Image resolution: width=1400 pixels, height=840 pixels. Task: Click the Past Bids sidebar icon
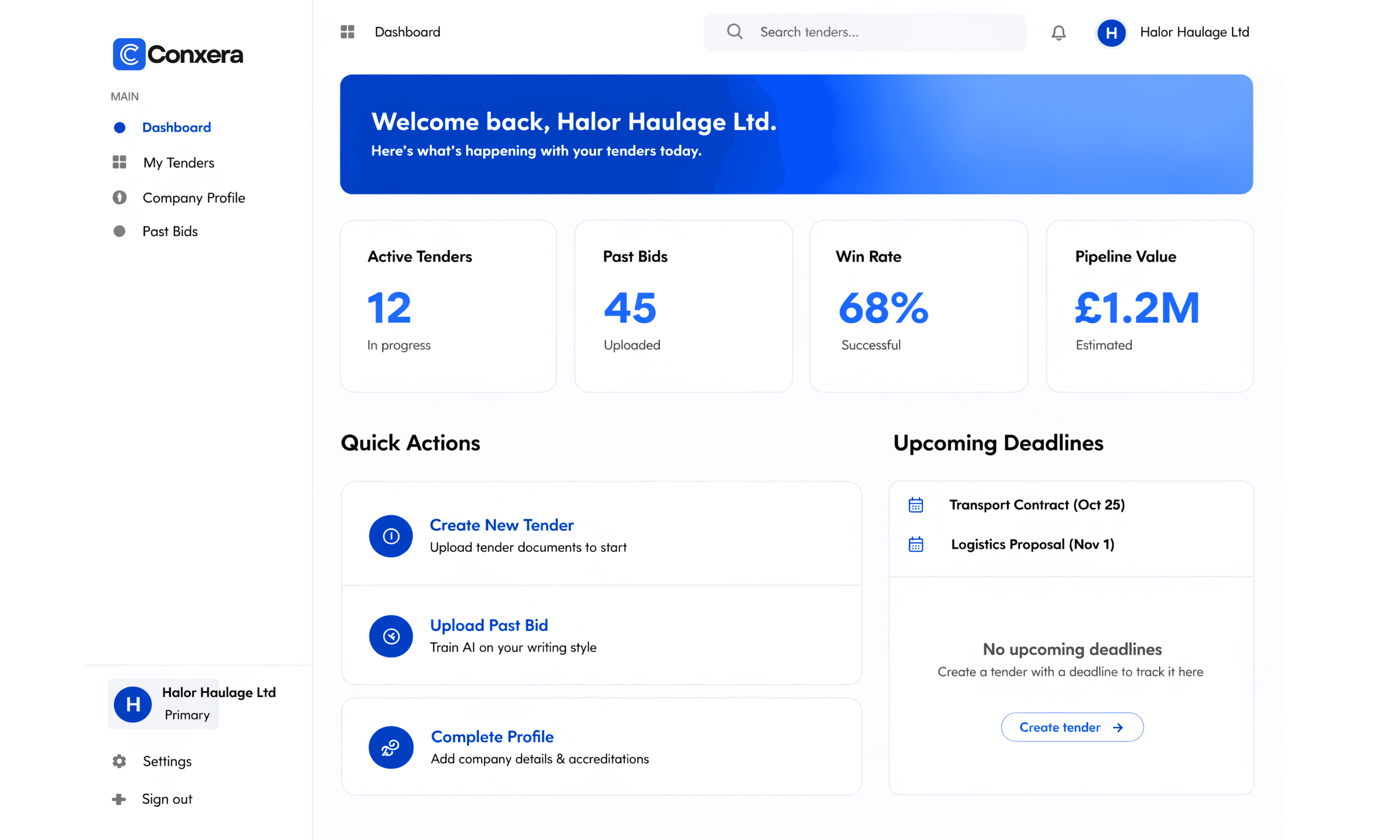[119, 231]
